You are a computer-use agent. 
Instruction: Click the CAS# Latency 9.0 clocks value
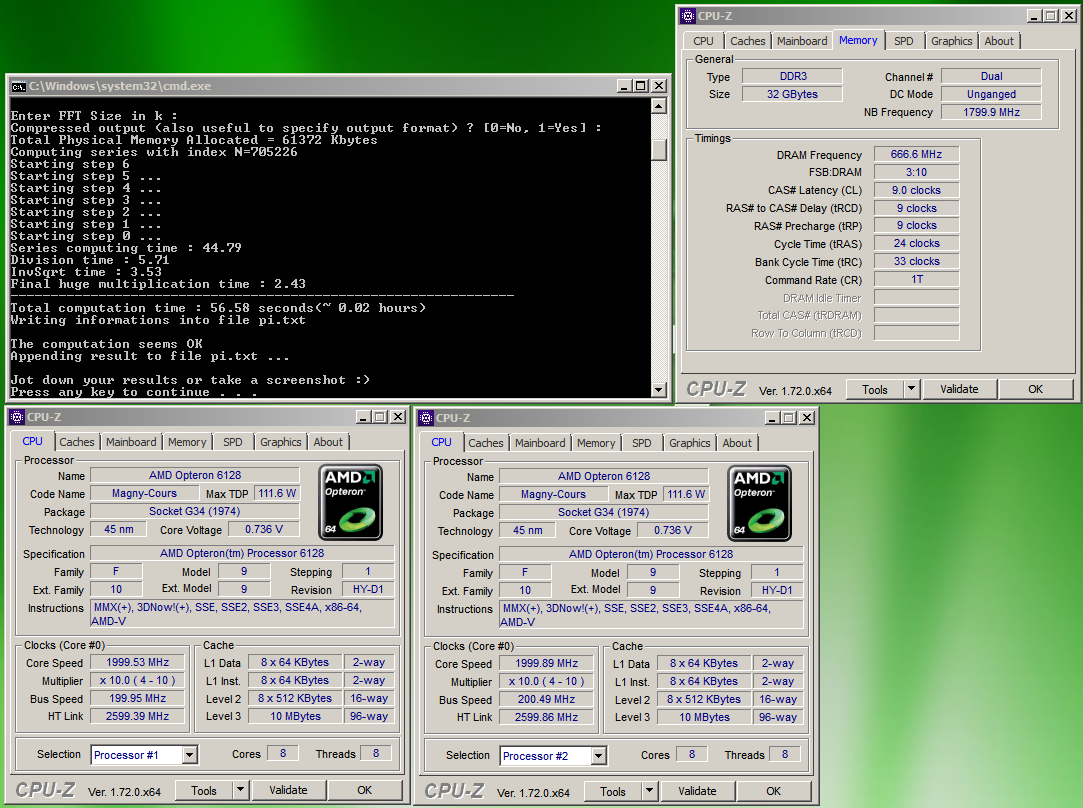point(916,191)
